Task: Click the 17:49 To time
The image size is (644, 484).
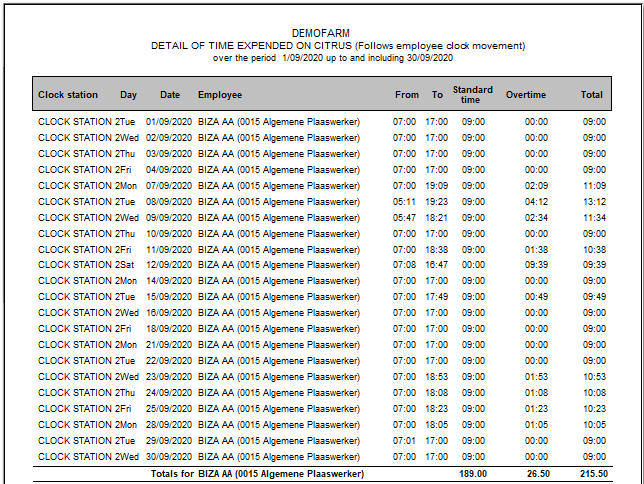Action: 437,297
